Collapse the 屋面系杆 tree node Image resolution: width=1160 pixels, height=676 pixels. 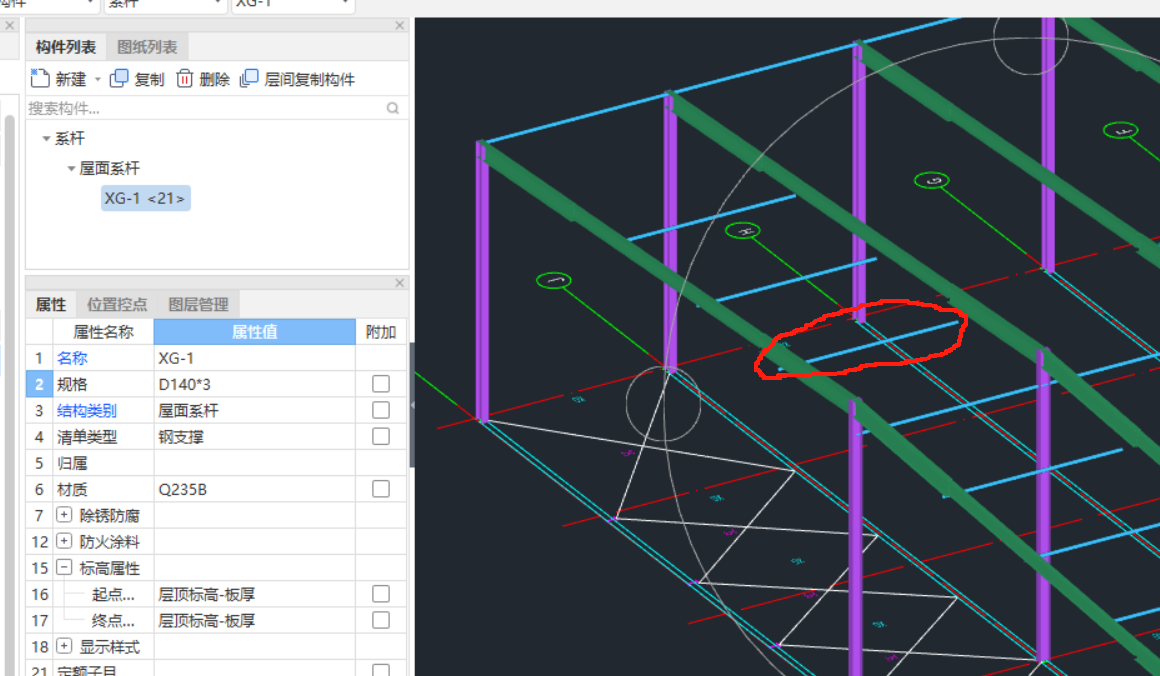tap(71, 169)
